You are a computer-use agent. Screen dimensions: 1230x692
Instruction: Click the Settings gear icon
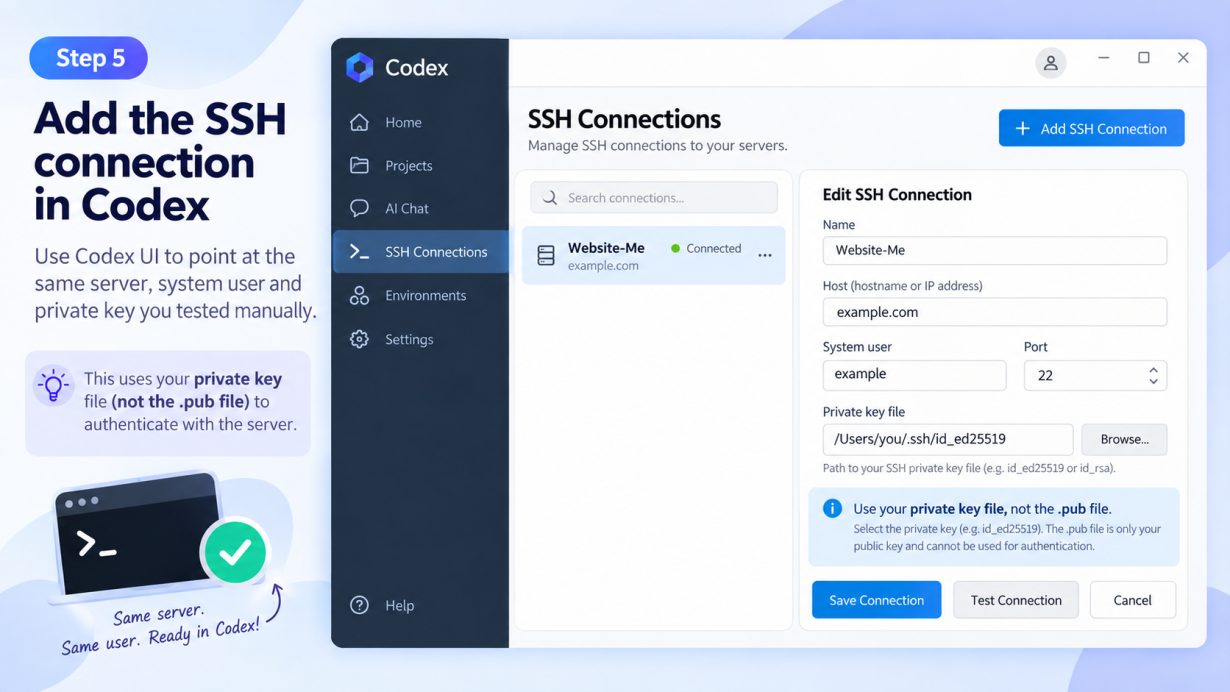tap(359, 339)
